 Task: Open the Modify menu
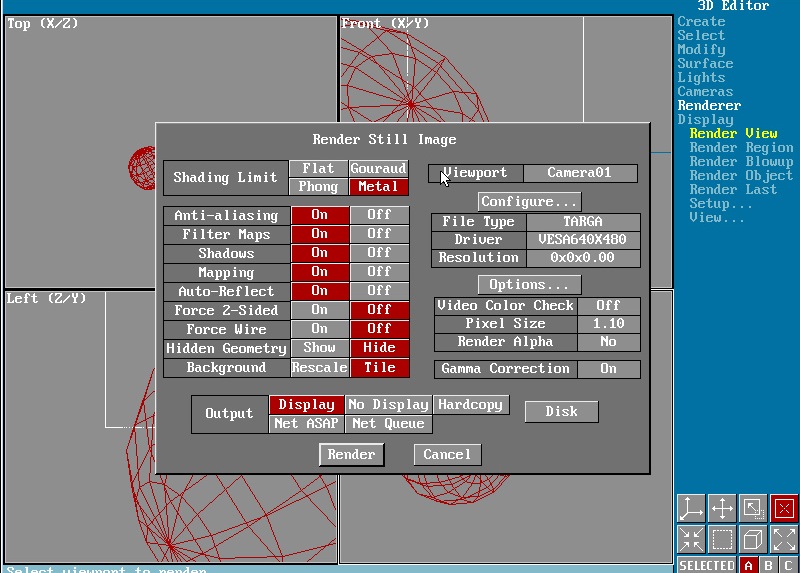(x=702, y=49)
